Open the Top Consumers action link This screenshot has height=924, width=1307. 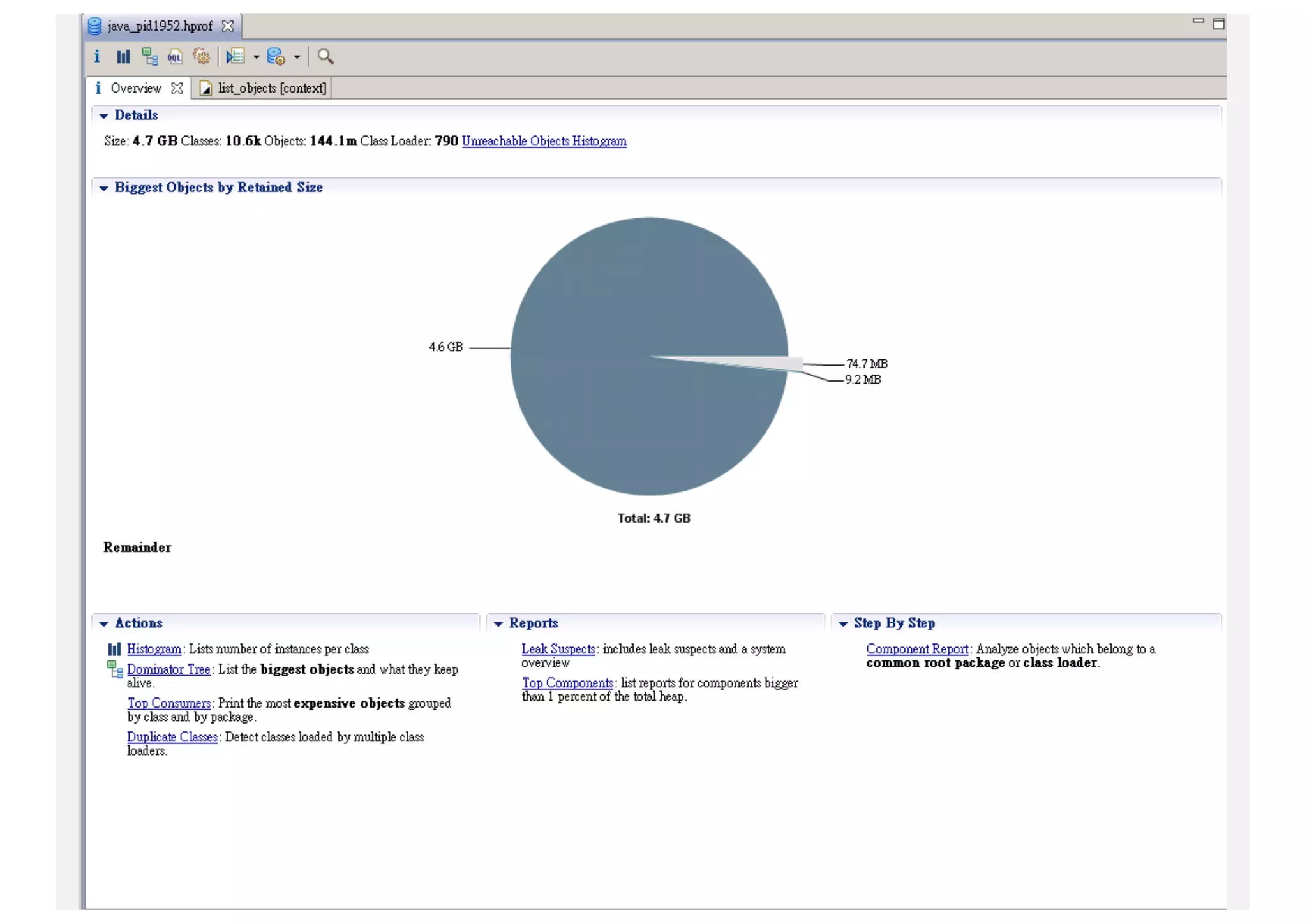click(168, 703)
